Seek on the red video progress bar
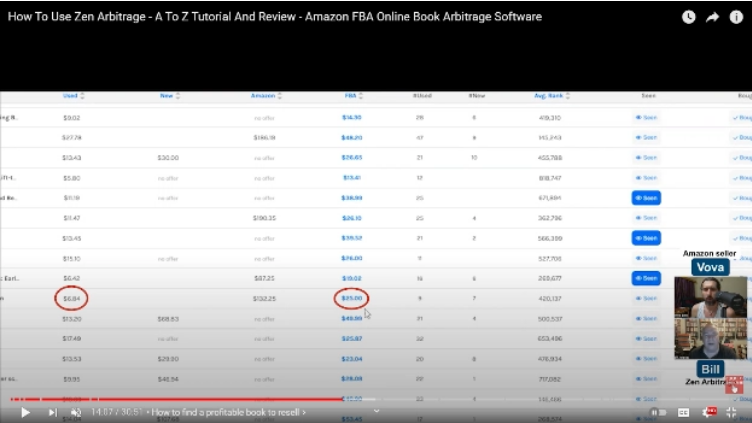Image resolution: width=752 pixels, height=423 pixels. (177, 399)
